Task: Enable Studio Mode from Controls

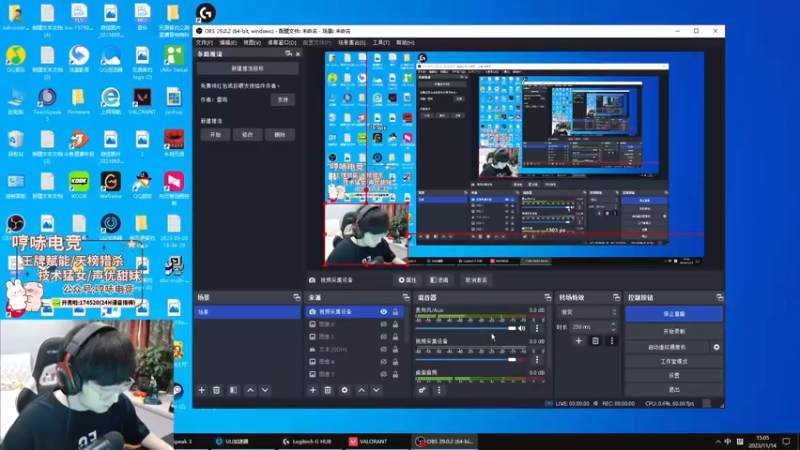Action: [x=674, y=361]
